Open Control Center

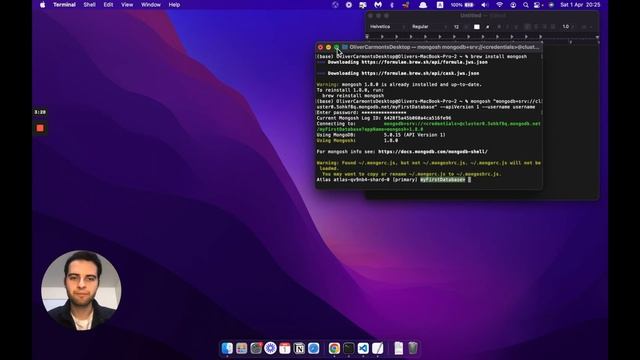(538, 5)
